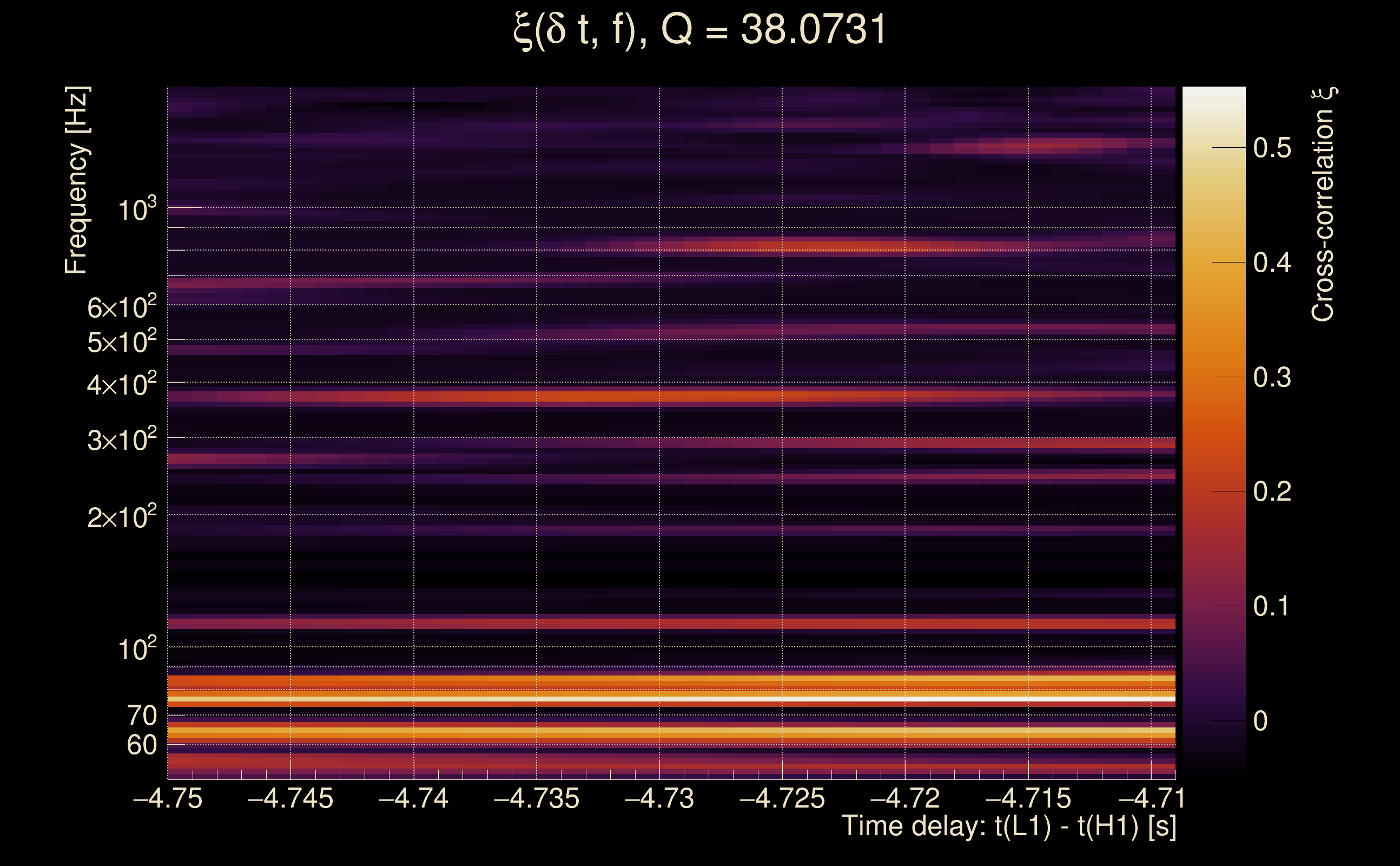Click the 4×10² frequency tick label
1400x866 pixels.
click(121, 385)
